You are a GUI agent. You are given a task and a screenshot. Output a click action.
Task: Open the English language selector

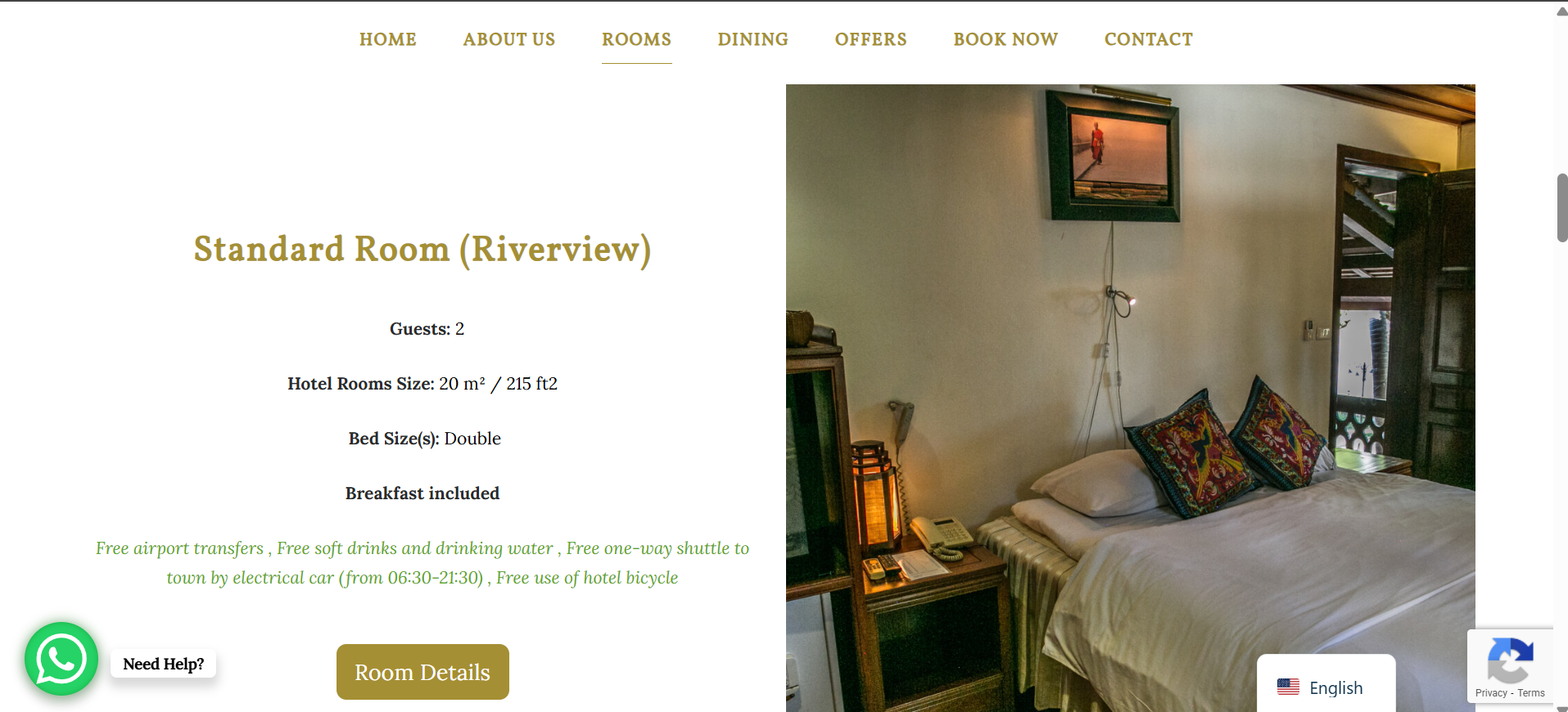tap(1326, 687)
